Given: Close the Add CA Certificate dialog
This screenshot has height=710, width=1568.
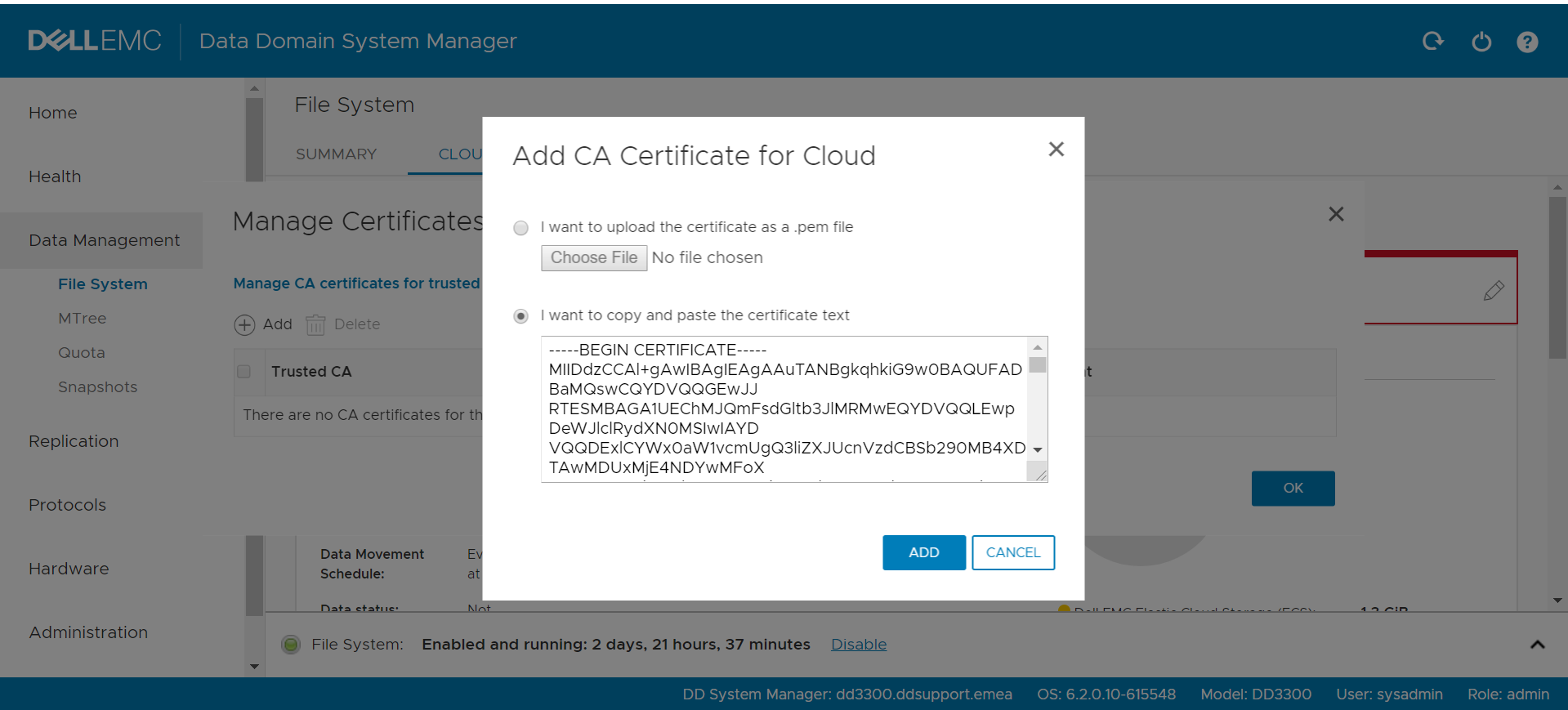Looking at the screenshot, I should click(1057, 149).
